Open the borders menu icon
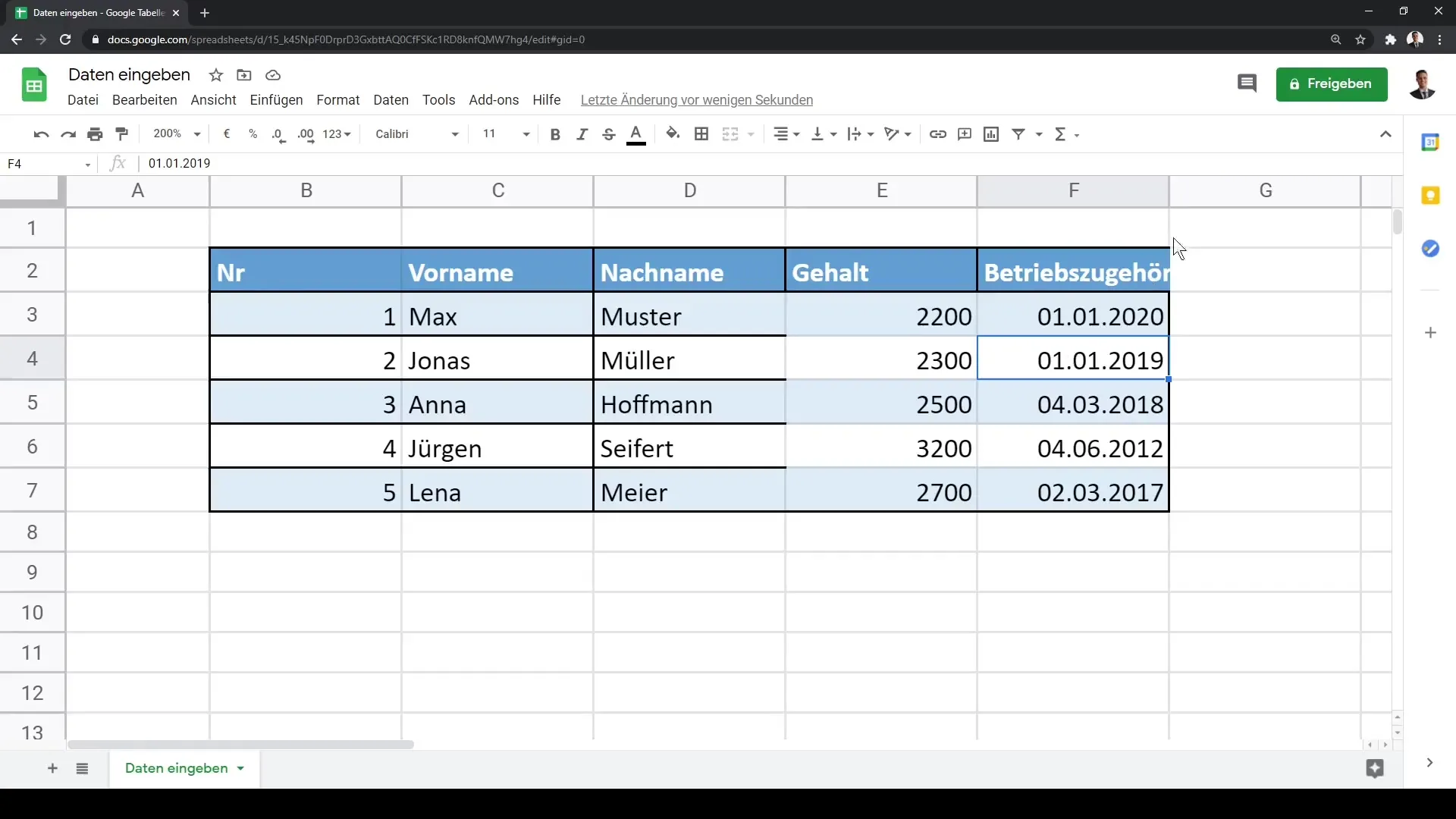The image size is (1456, 819). pyautogui.click(x=701, y=134)
